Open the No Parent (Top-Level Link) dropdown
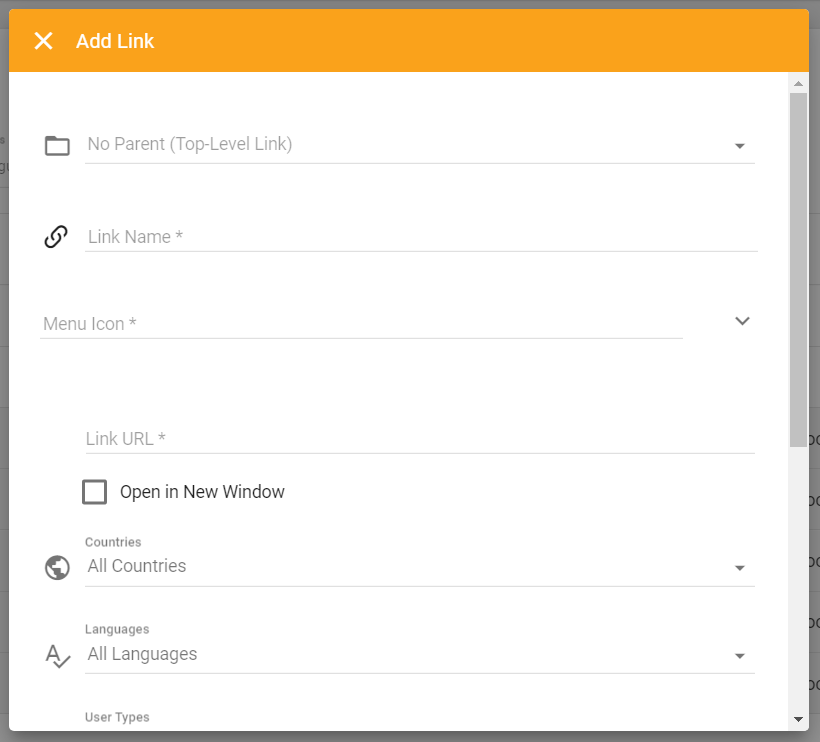820x742 pixels. point(400,145)
